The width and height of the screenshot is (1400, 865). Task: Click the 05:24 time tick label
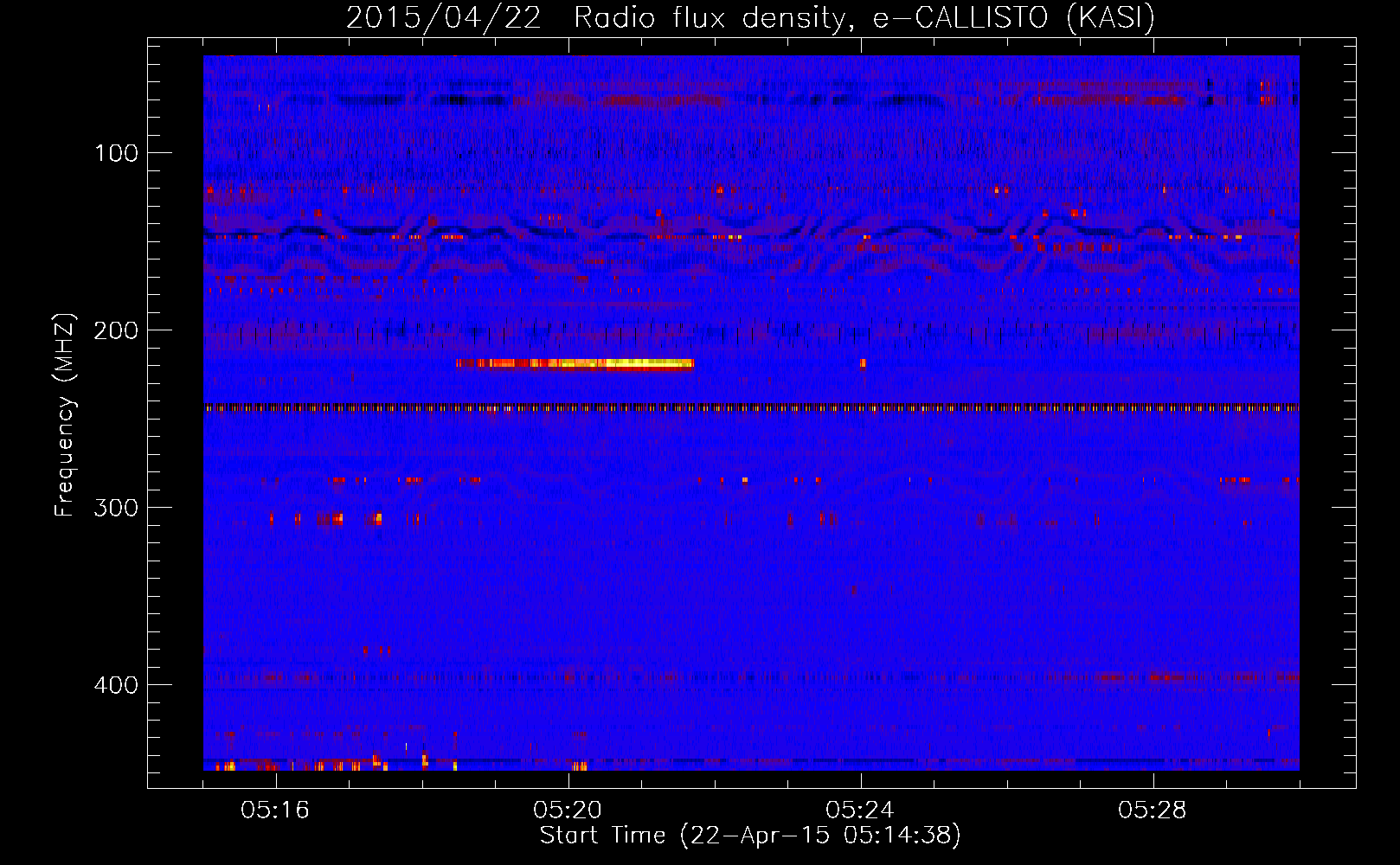click(860, 811)
